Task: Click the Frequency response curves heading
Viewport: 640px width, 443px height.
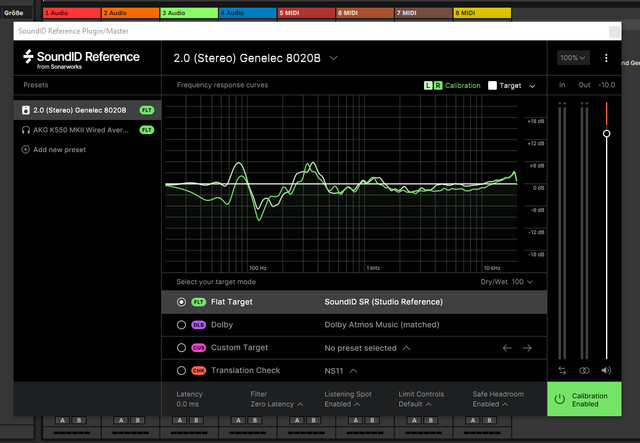Action: tap(222, 85)
